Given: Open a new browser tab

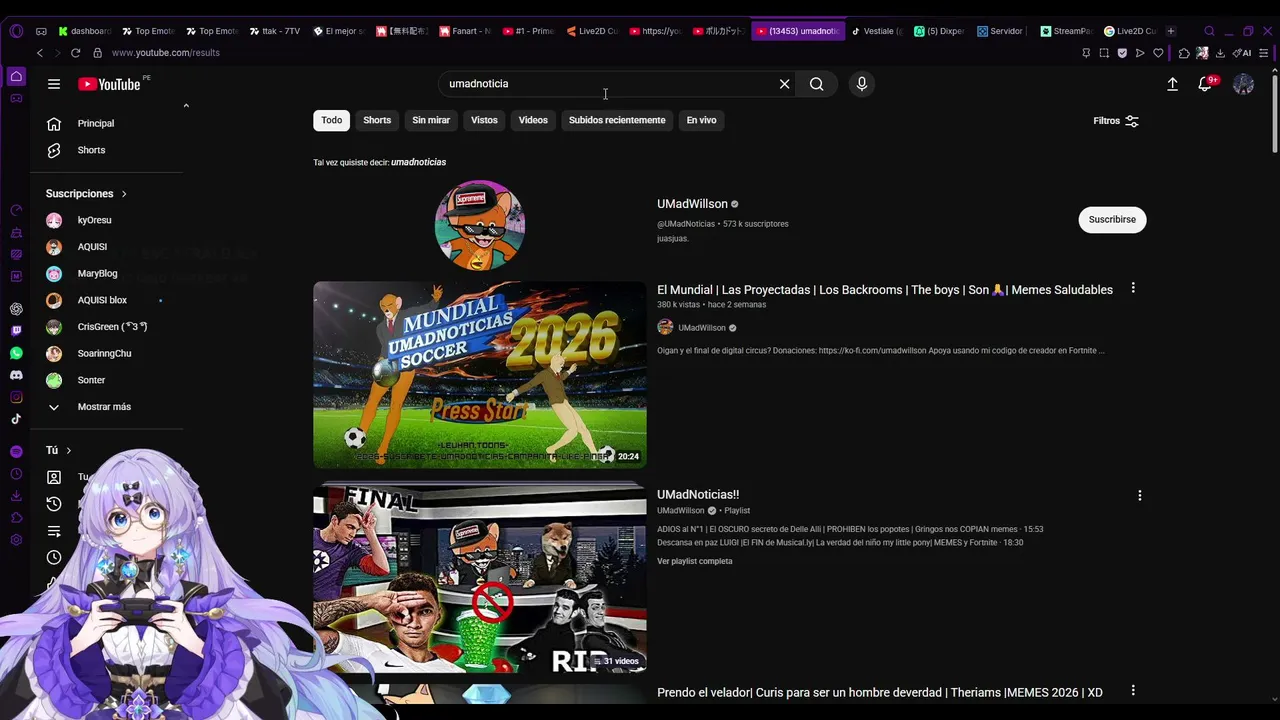Looking at the screenshot, I should [1171, 31].
